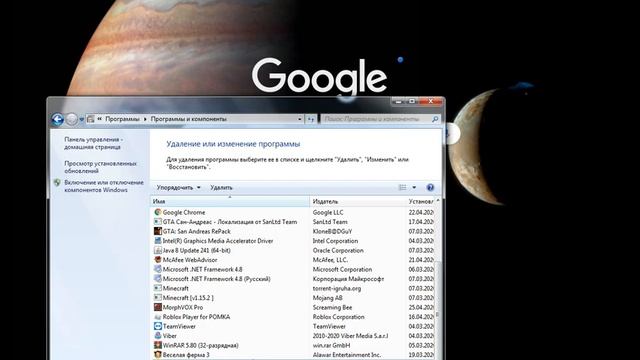
Task: Open help with the question mark icon
Action: click(430, 187)
